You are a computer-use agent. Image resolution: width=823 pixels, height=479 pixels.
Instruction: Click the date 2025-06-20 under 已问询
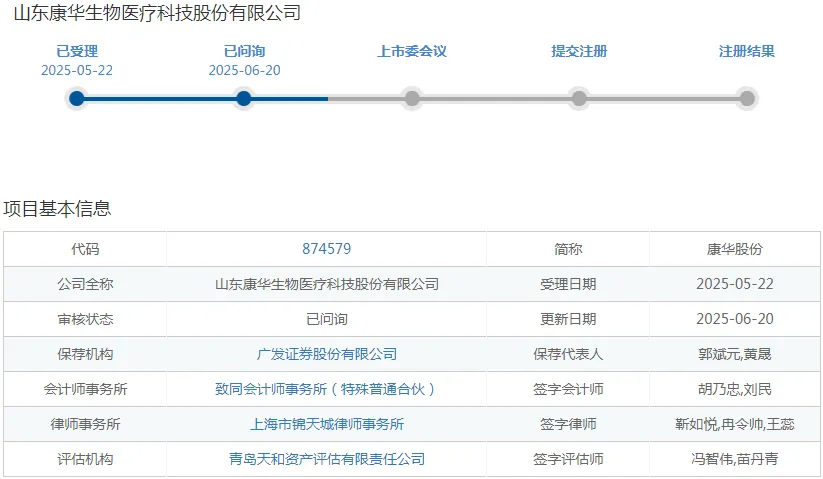(244, 70)
